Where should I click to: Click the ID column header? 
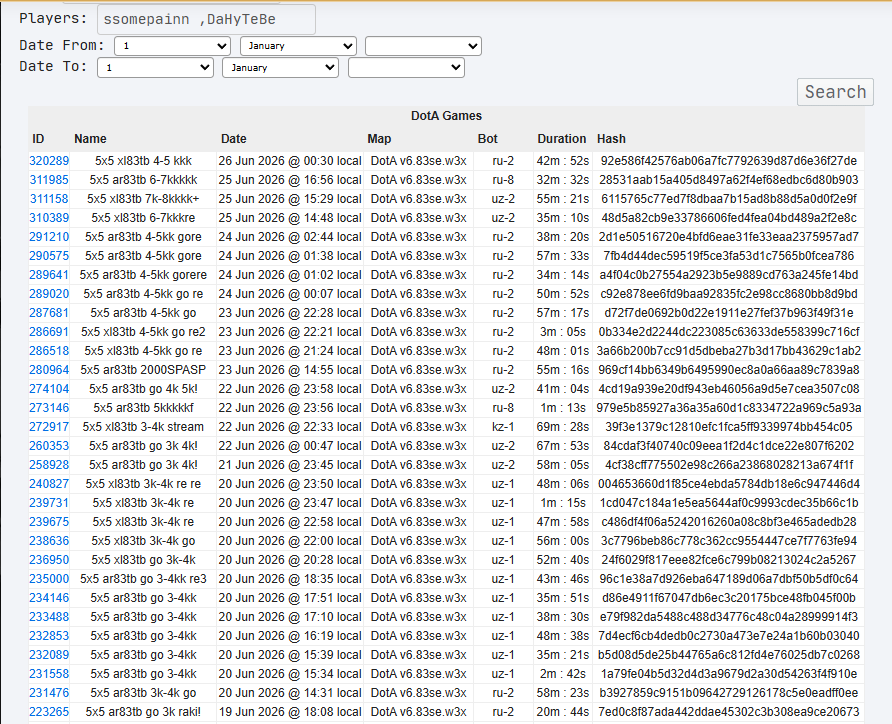pyautogui.click(x=38, y=139)
